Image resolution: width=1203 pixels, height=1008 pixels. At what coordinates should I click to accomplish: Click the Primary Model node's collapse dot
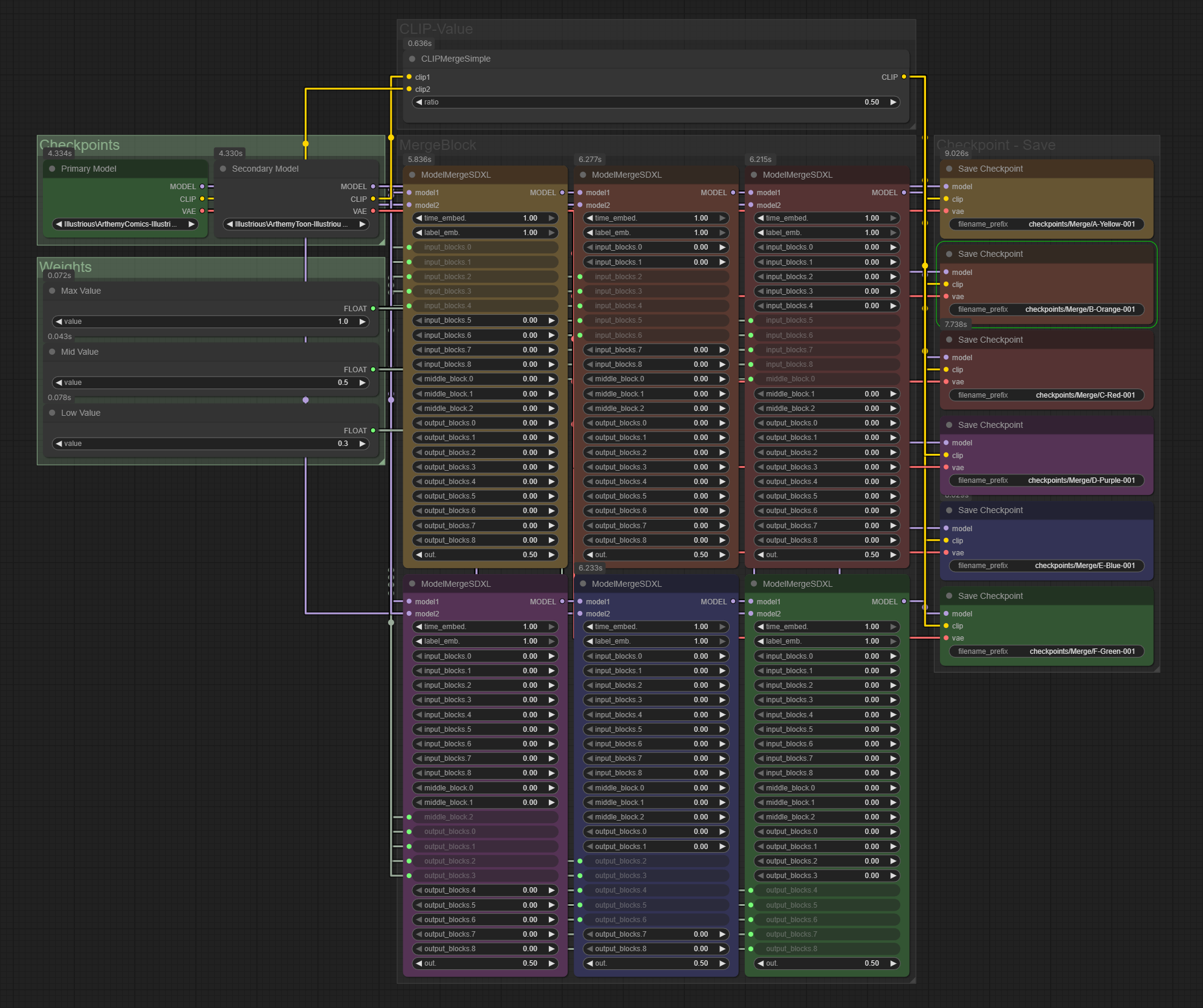tap(52, 169)
